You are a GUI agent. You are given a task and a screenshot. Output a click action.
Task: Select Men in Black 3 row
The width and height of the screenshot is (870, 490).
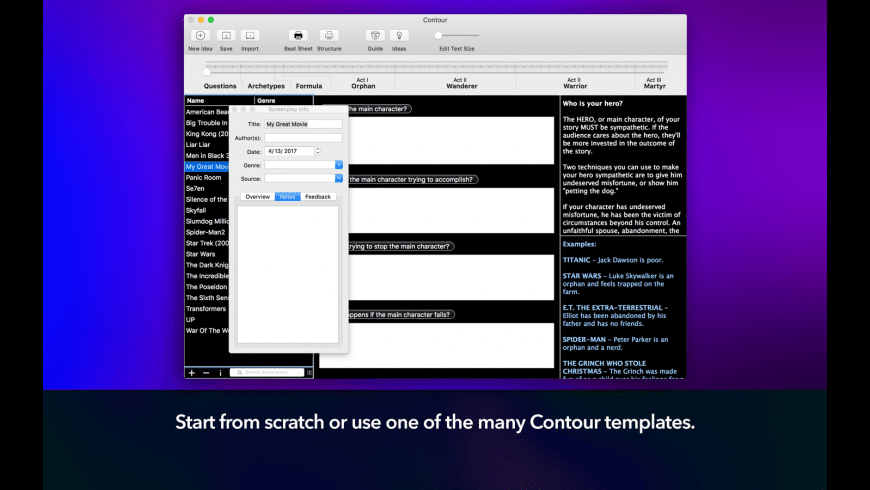pos(206,155)
